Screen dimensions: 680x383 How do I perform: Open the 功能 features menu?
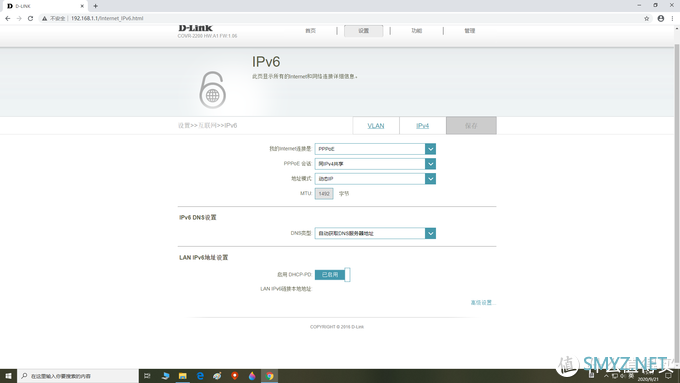(x=416, y=31)
